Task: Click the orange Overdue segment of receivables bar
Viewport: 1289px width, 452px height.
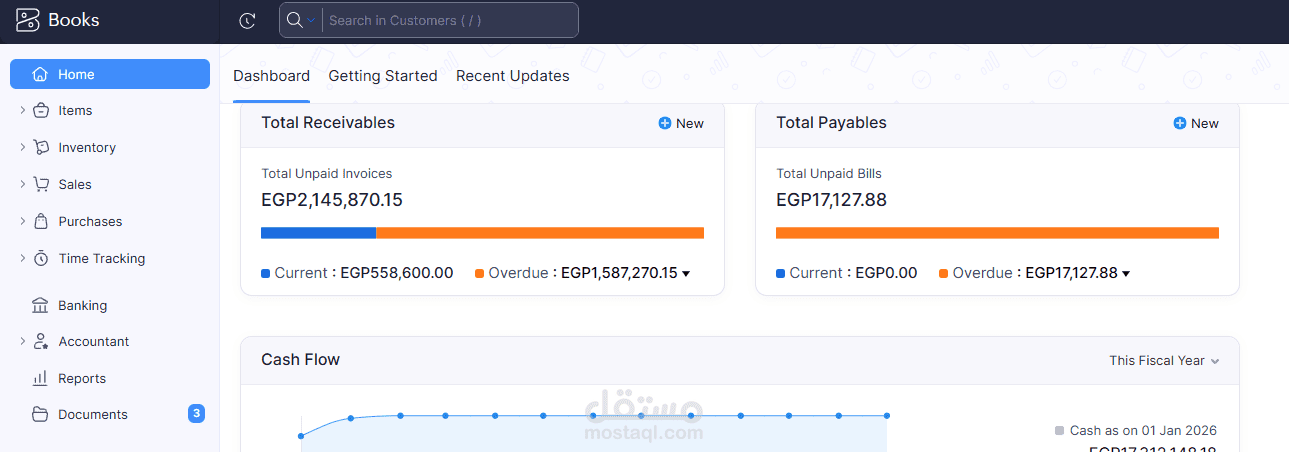Action: pyautogui.click(x=540, y=233)
